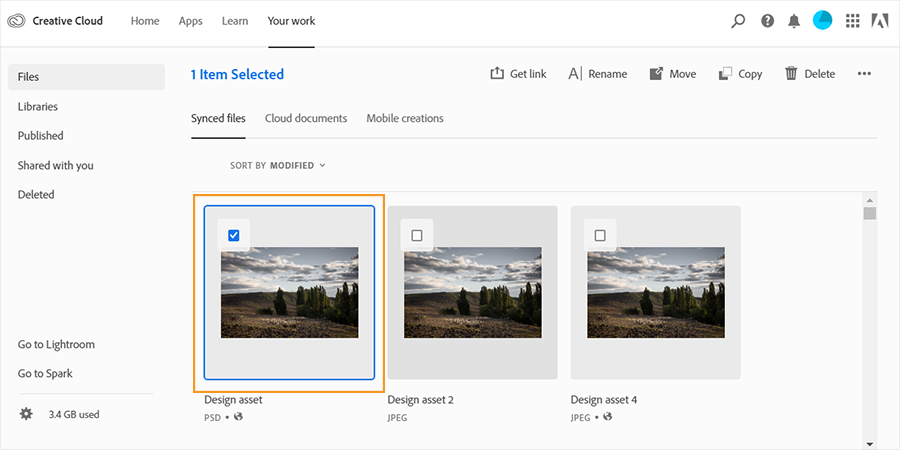This screenshot has height=450, width=900.
Task: Switch to the Cloud documents tab
Action: pyautogui.click(x=306, y=118)
